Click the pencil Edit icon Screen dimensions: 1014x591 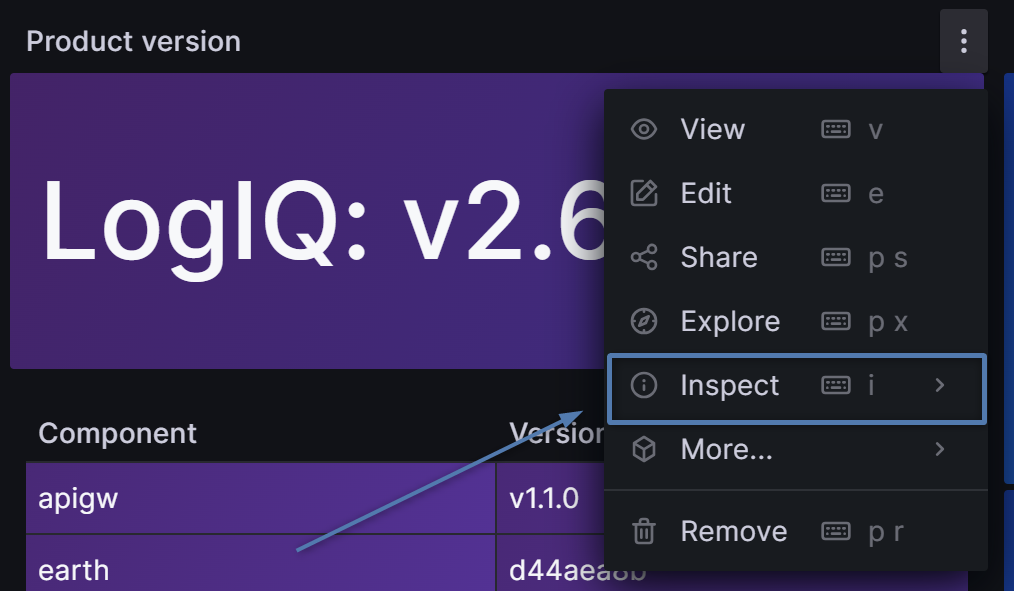[644, 193]
